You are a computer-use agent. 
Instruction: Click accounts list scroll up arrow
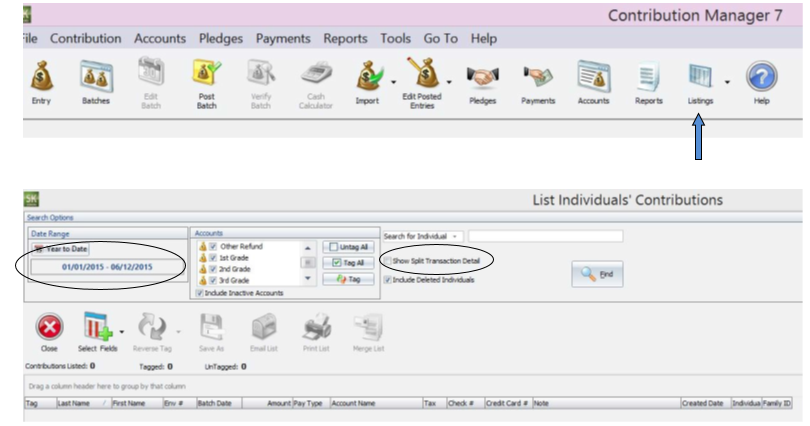click(308, 248)
